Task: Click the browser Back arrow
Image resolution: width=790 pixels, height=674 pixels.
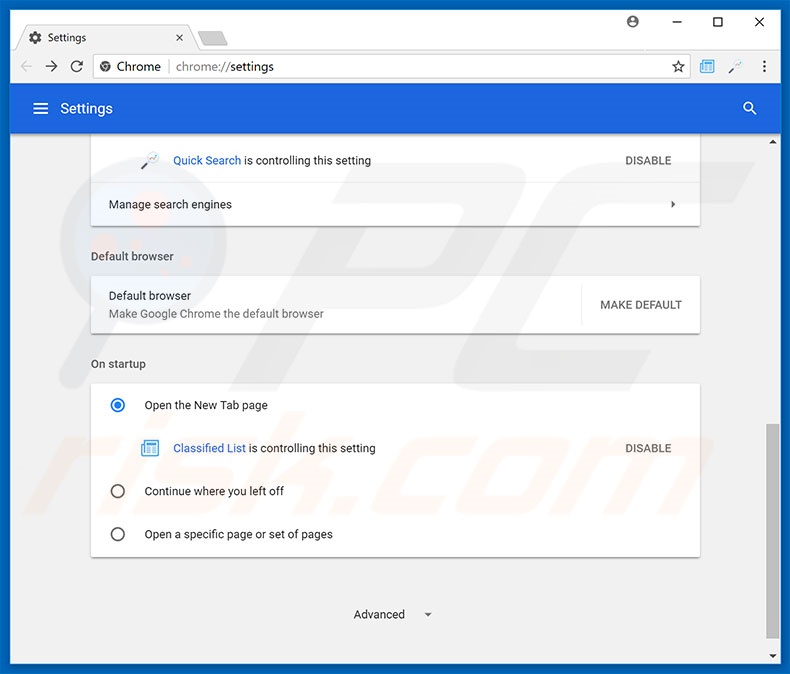Action: (26, 67)
